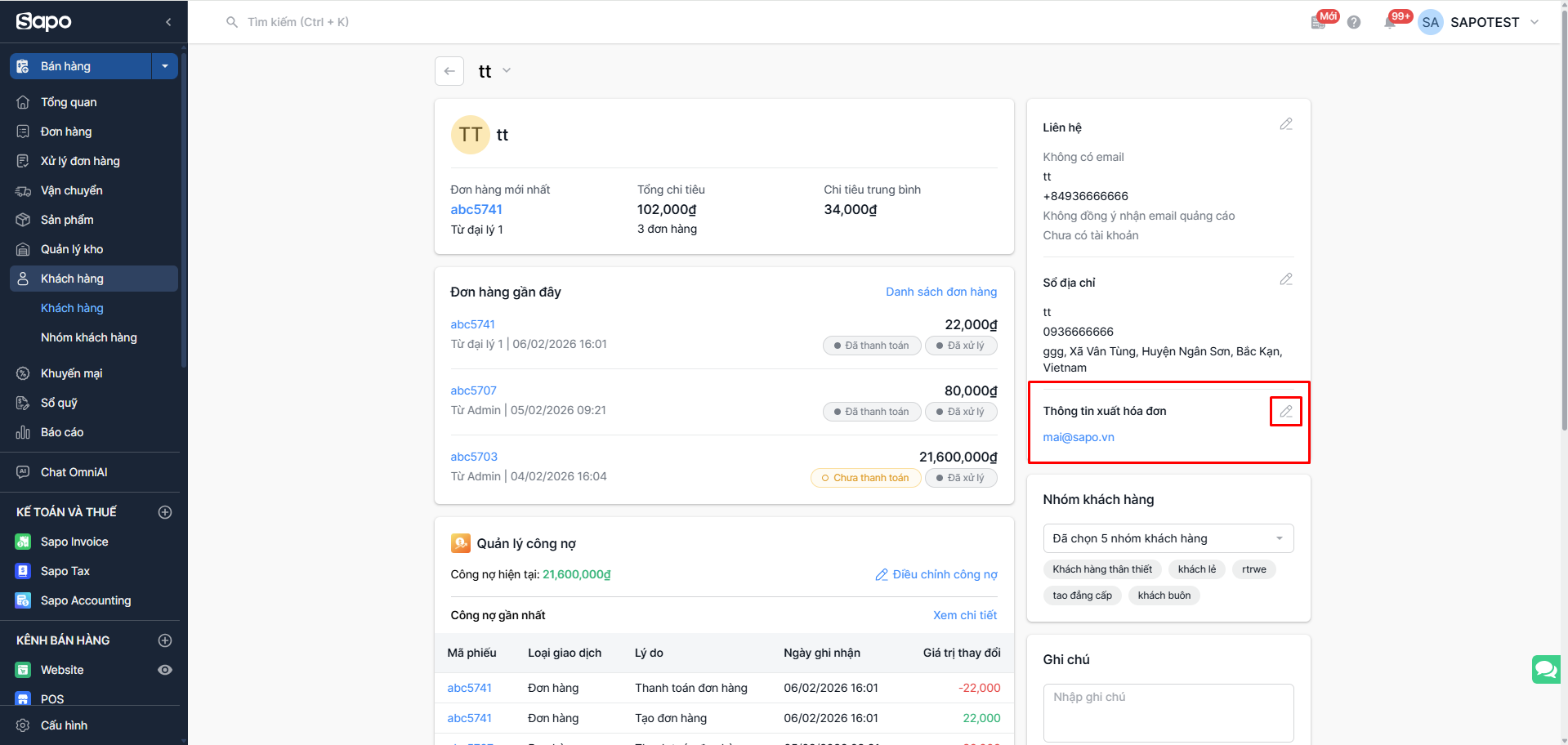
Task: Open order abc5703 from recent orders
Action: point(474,457)
